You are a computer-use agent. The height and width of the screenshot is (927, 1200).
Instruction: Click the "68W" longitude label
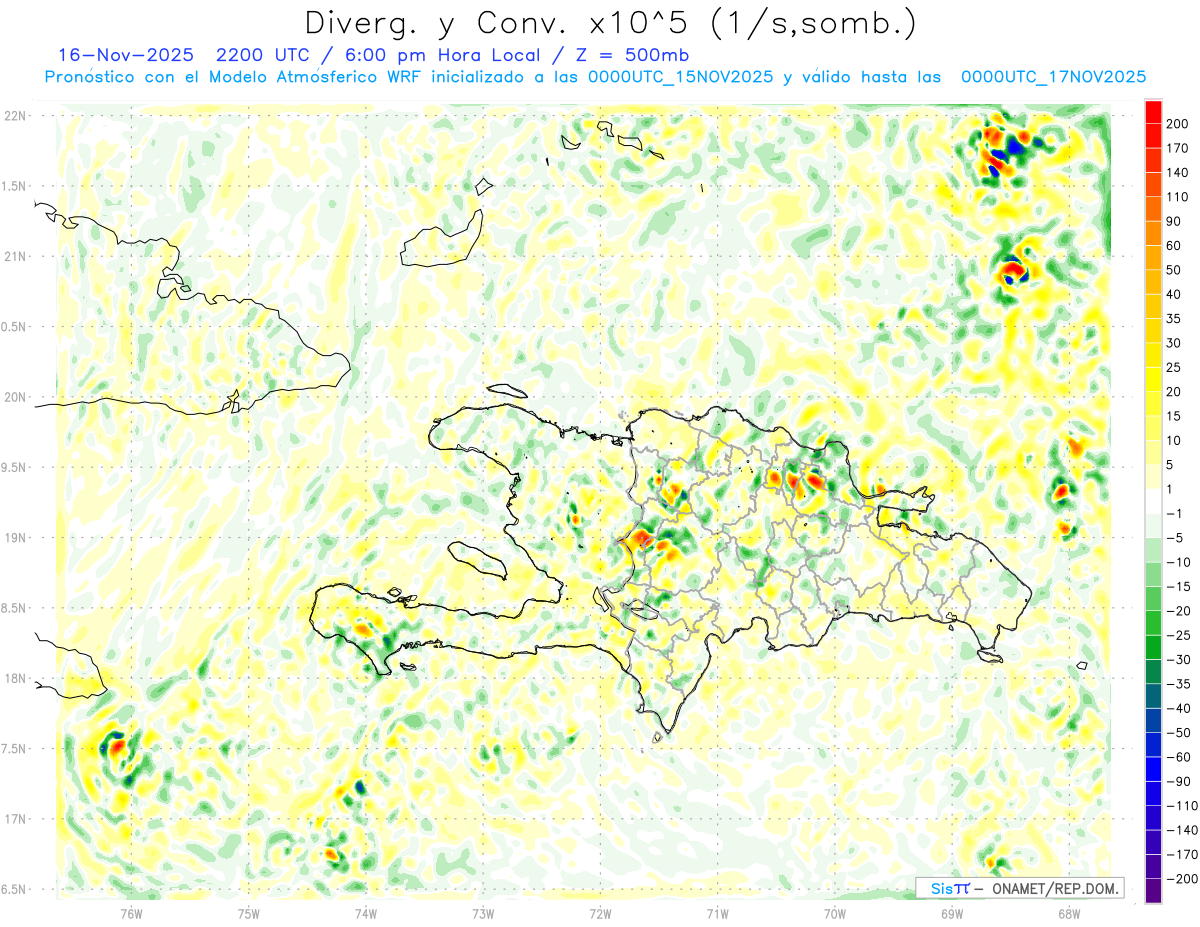(x=1069, y=912)
